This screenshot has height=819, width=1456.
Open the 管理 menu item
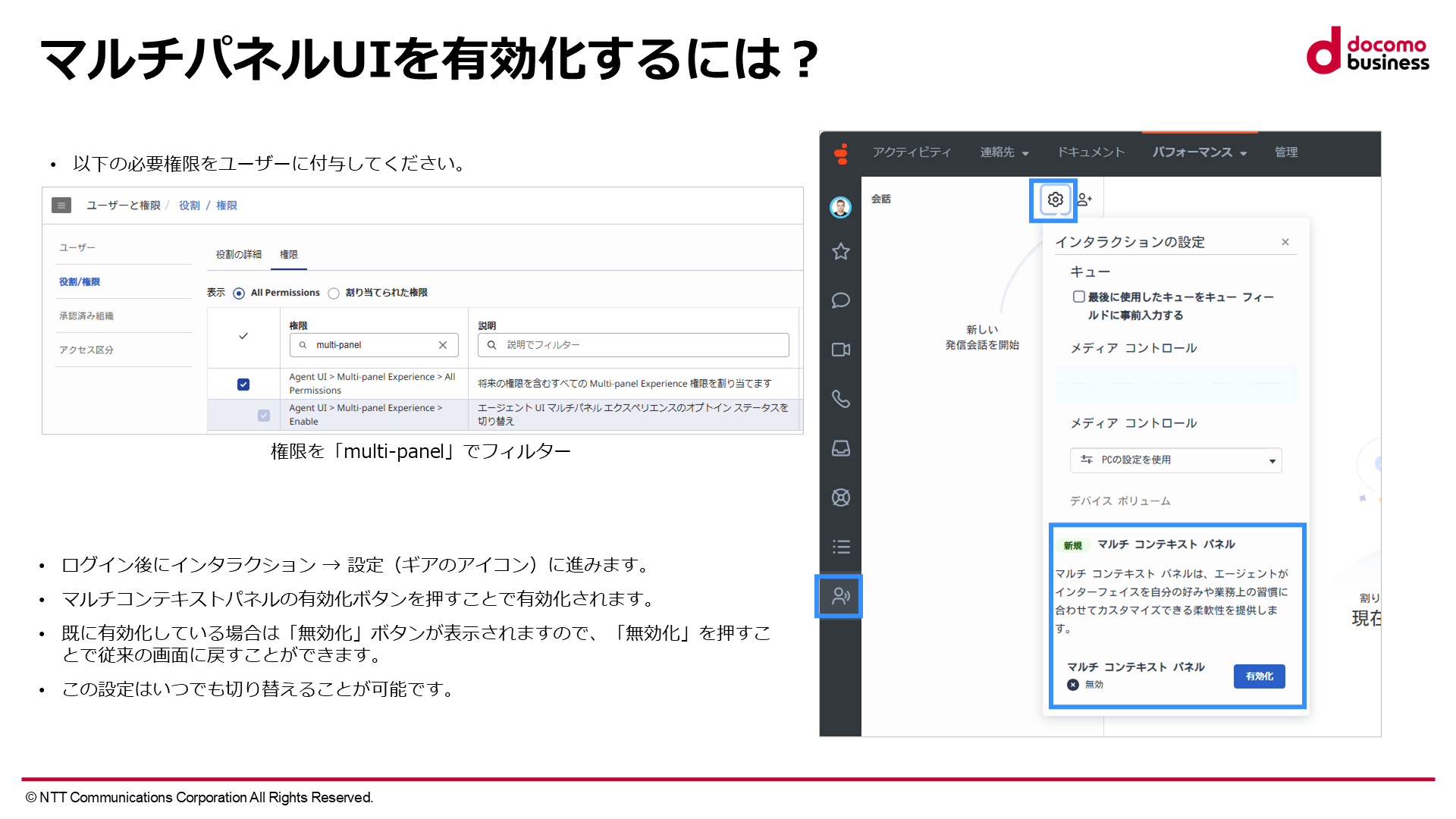pos(1286,152)
